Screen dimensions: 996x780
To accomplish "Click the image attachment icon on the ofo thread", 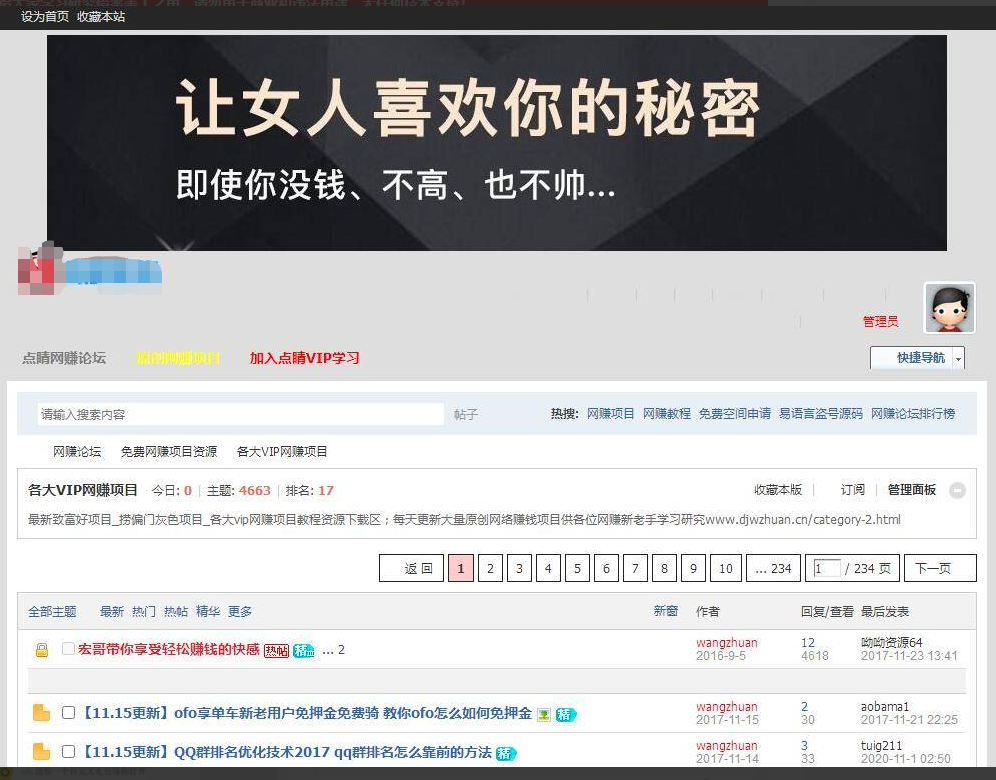I will point(544,714).
